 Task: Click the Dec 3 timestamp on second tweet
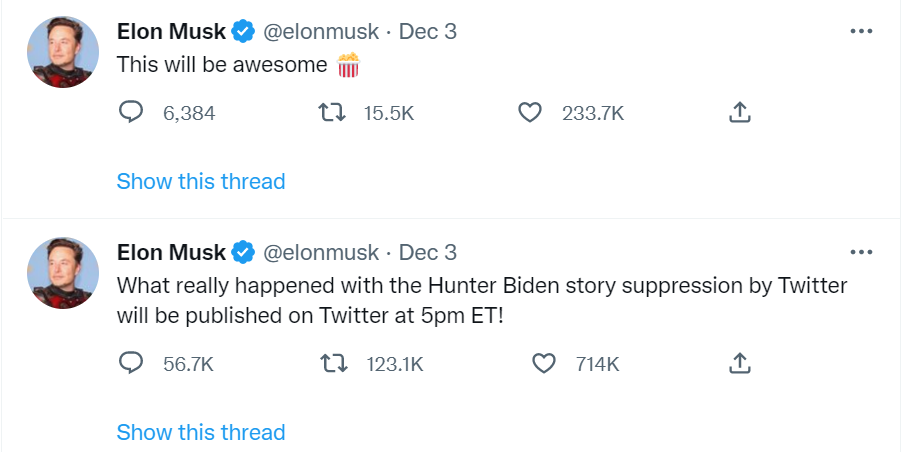[x=428, y=252]
